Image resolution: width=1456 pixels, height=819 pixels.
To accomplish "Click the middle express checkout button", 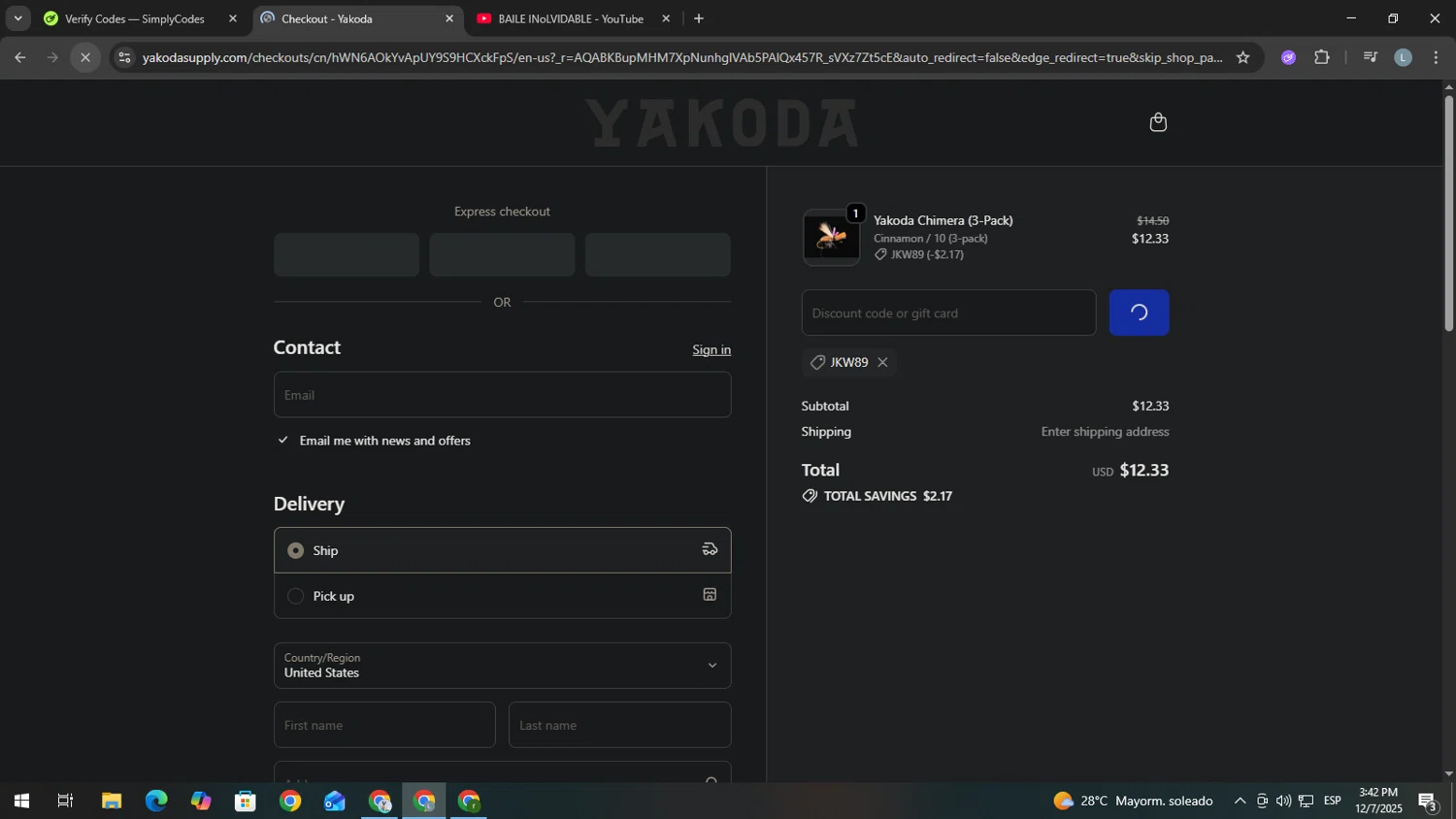I will pyautogui.click(x=502, y=254).
